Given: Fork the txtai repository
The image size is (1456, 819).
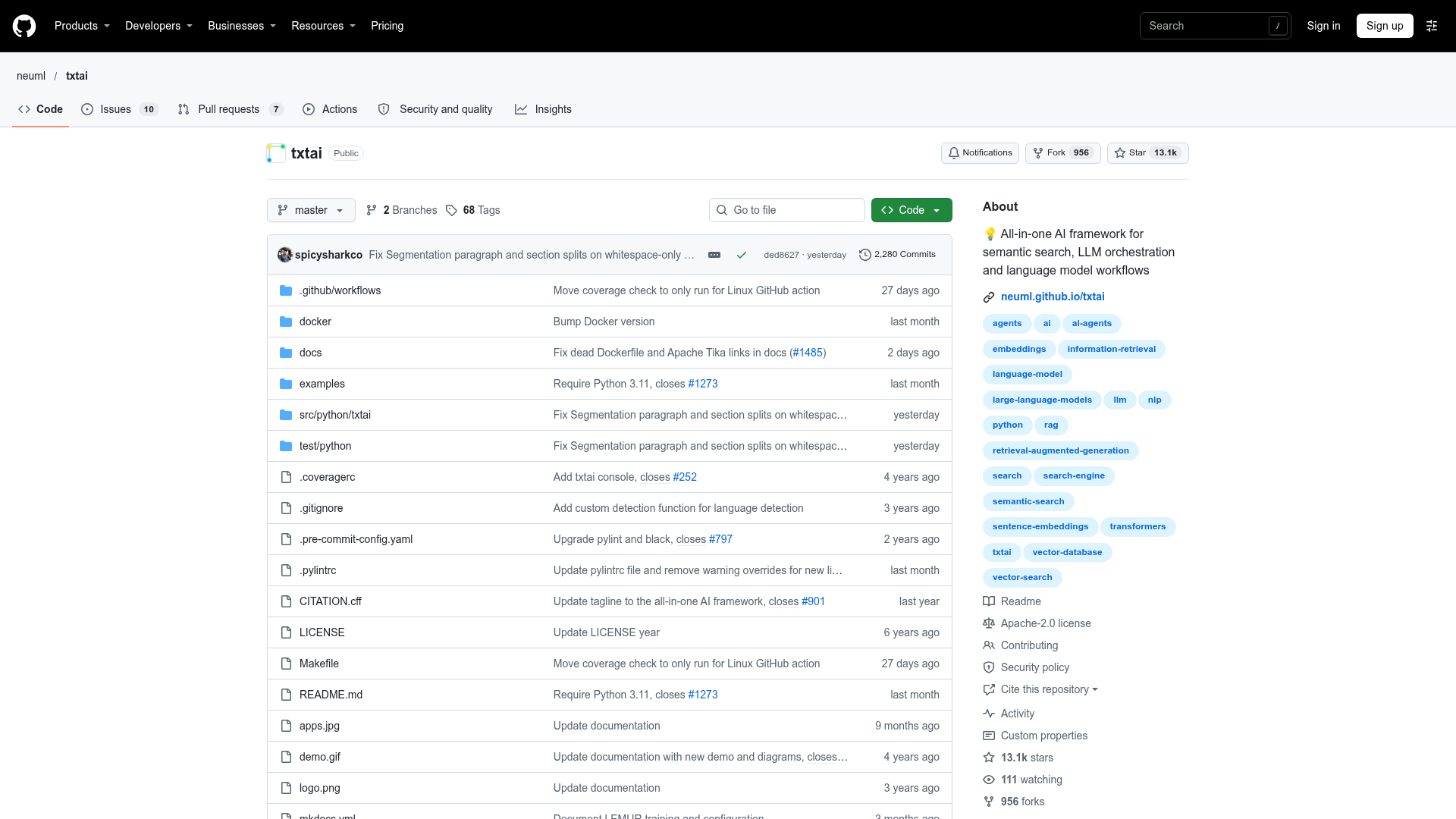Looking at the screenshot, I should (1062, 153).
